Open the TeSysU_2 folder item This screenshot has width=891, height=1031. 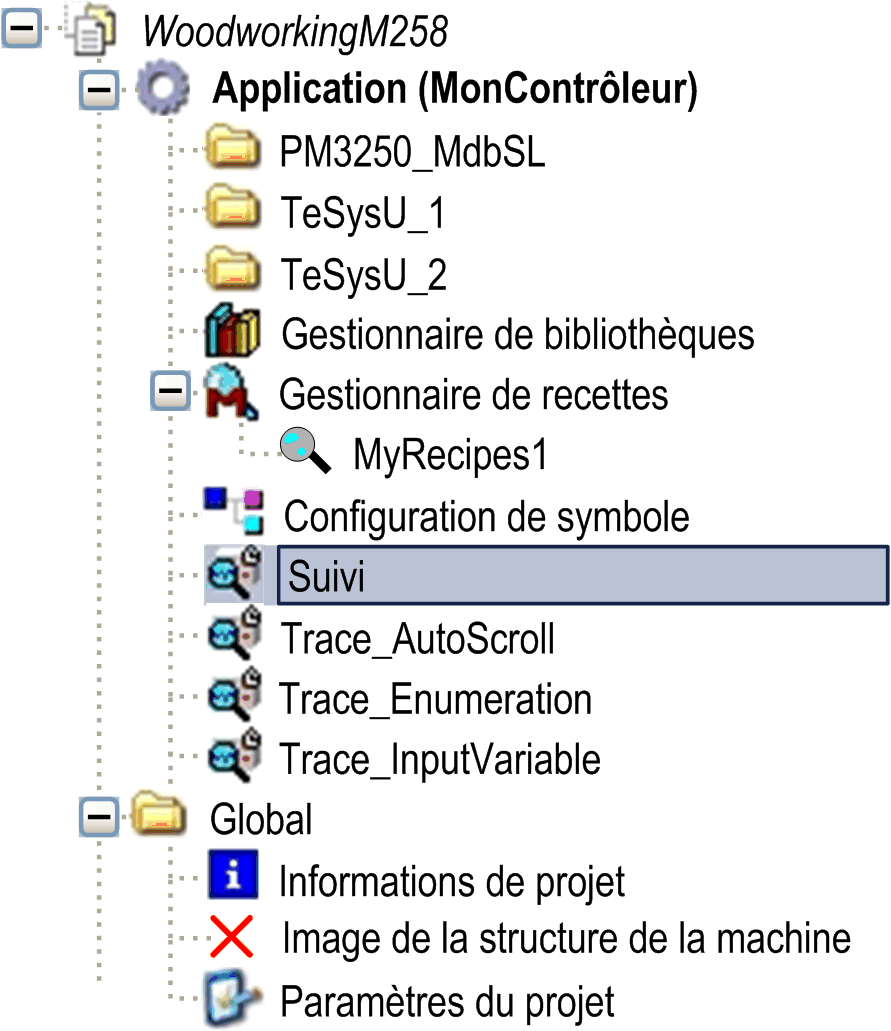[x=364, y=273]
